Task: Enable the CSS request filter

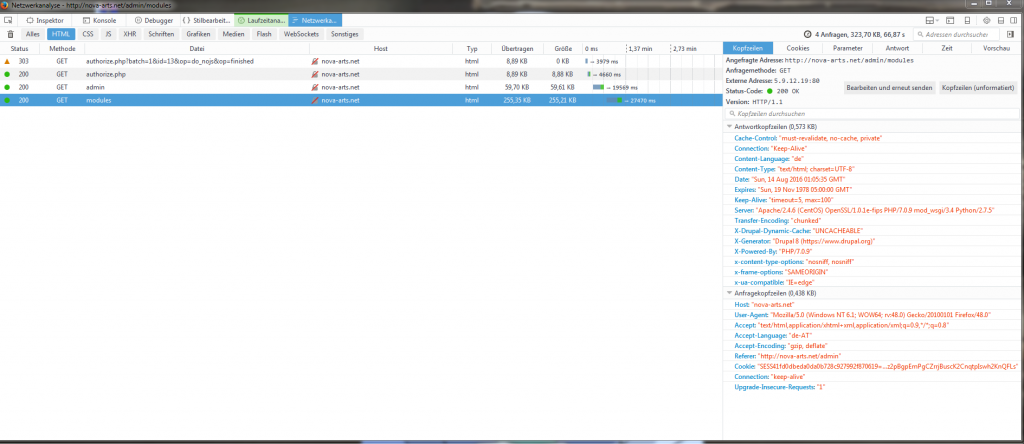Action: click(87, 34)
